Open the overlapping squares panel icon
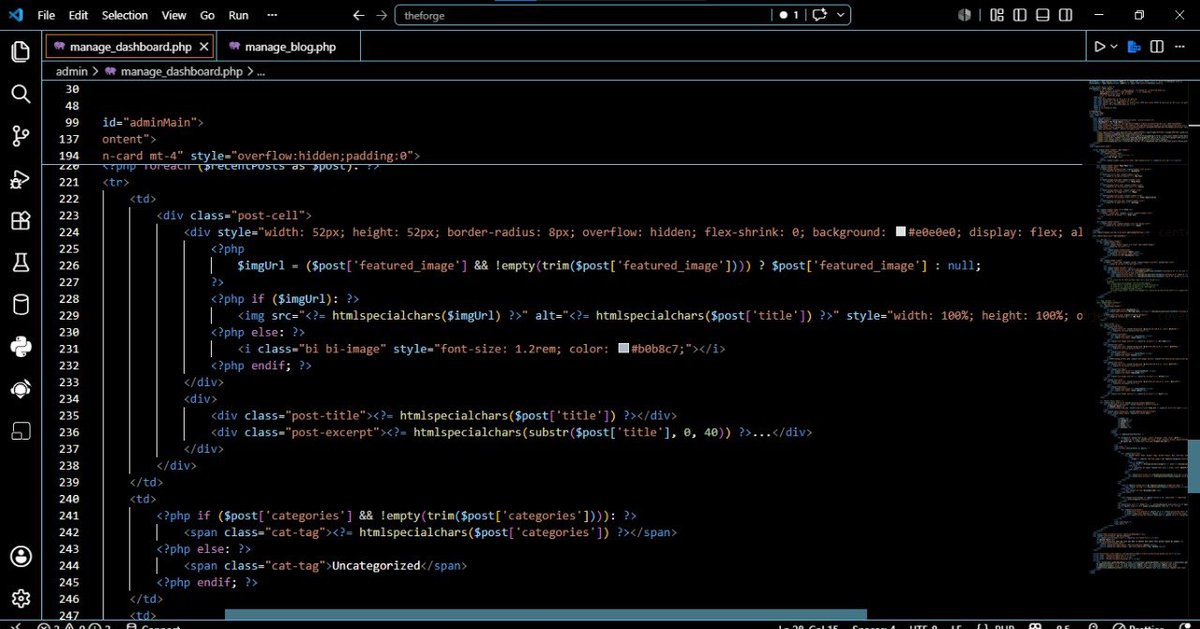 point(20,431)
